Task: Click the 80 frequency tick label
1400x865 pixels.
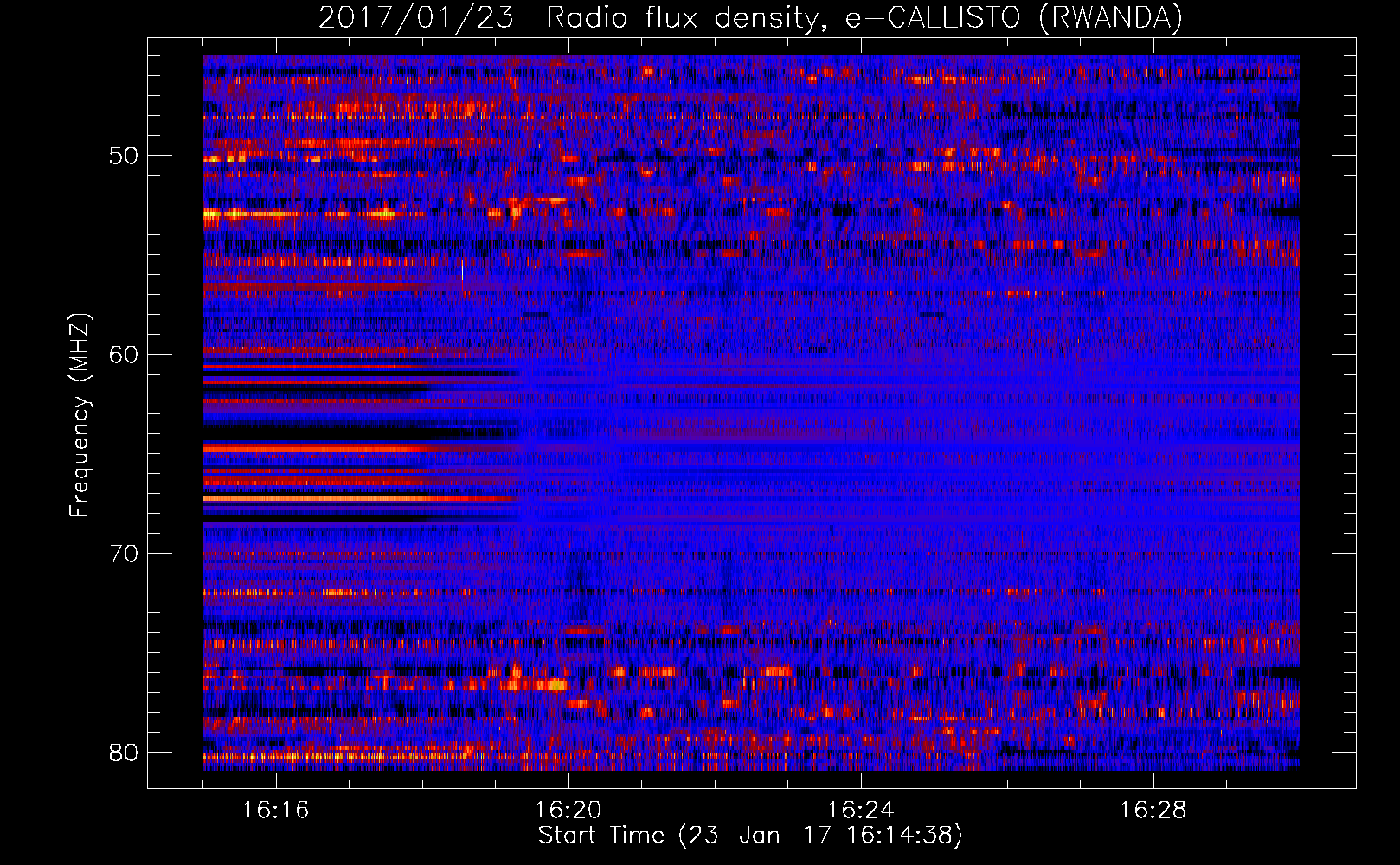Action: (x=124, y=753)
